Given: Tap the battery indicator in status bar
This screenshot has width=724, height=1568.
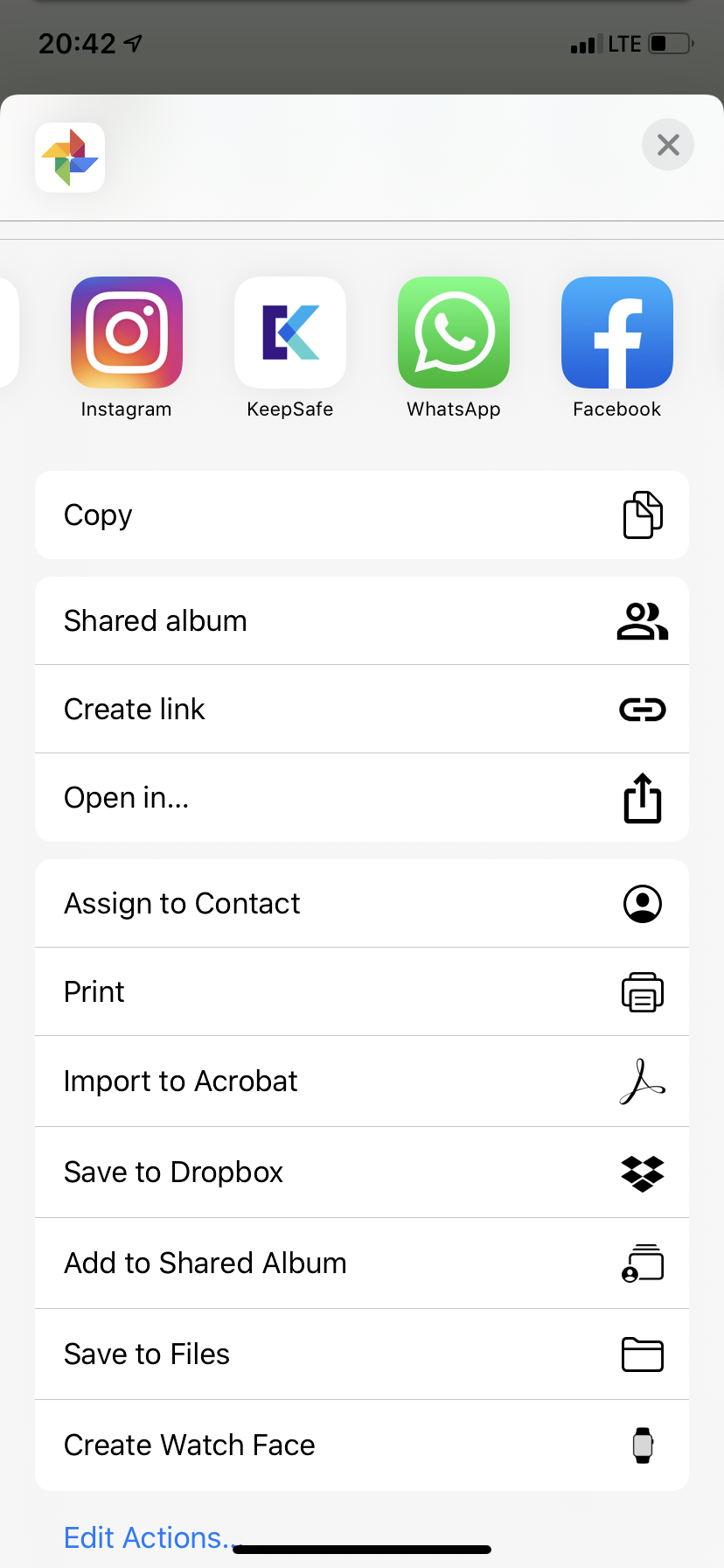Looking at the screenshot, I should (672, 43).
